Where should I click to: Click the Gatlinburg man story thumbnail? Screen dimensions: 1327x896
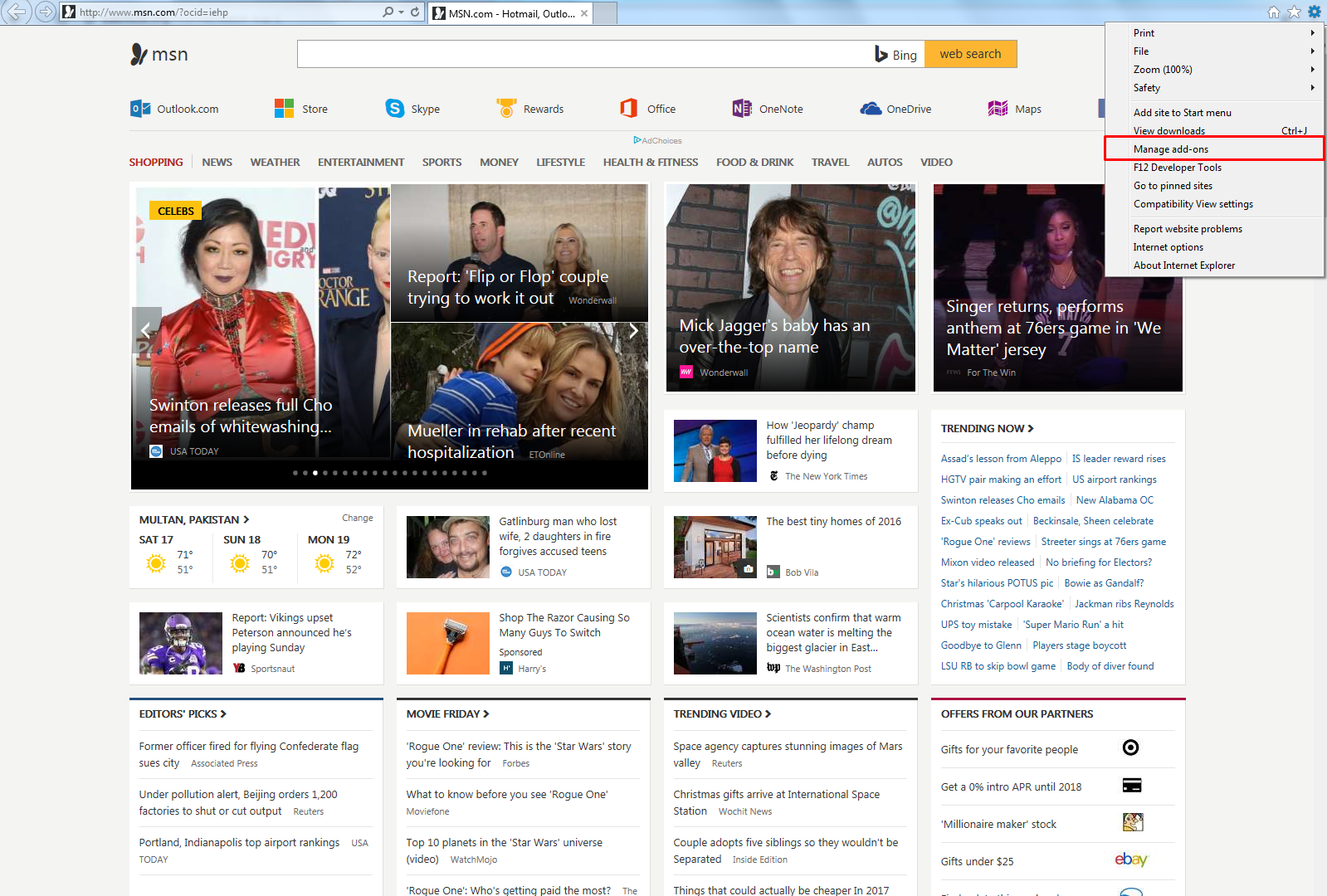[448, 547]
